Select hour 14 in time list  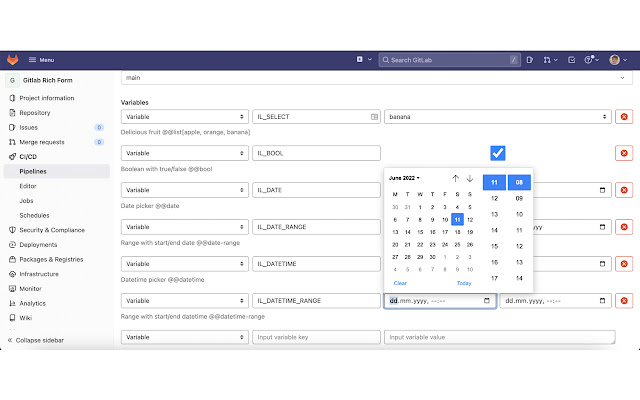[x=494, y=230]
